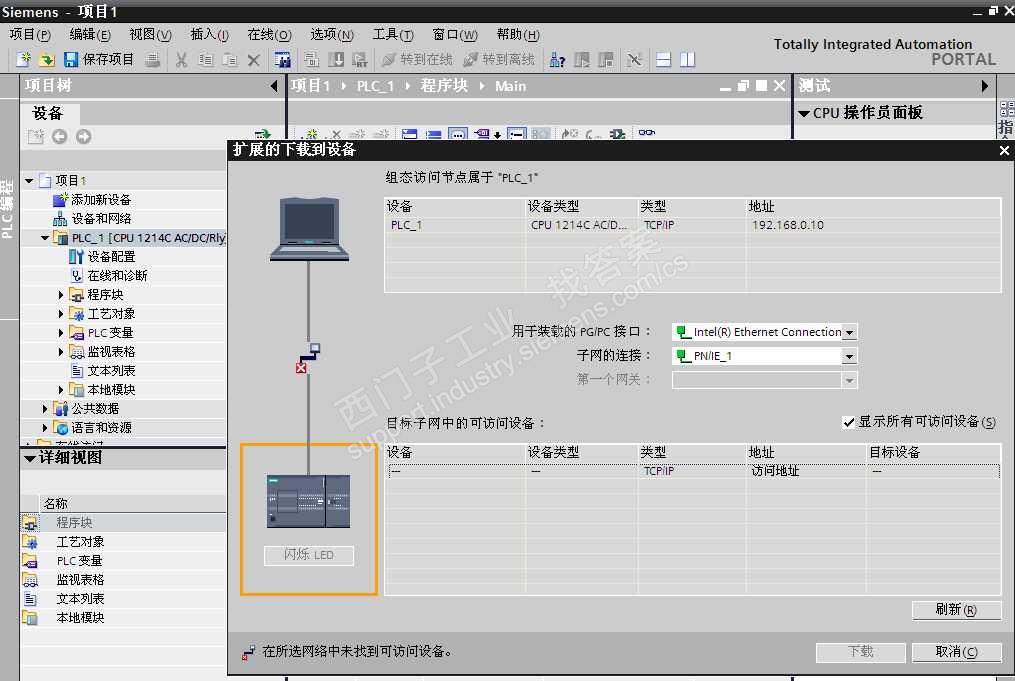Select PLC_1 row in configured nodes table
This screenshot has width=1015, height=681.
click(693, 225)
